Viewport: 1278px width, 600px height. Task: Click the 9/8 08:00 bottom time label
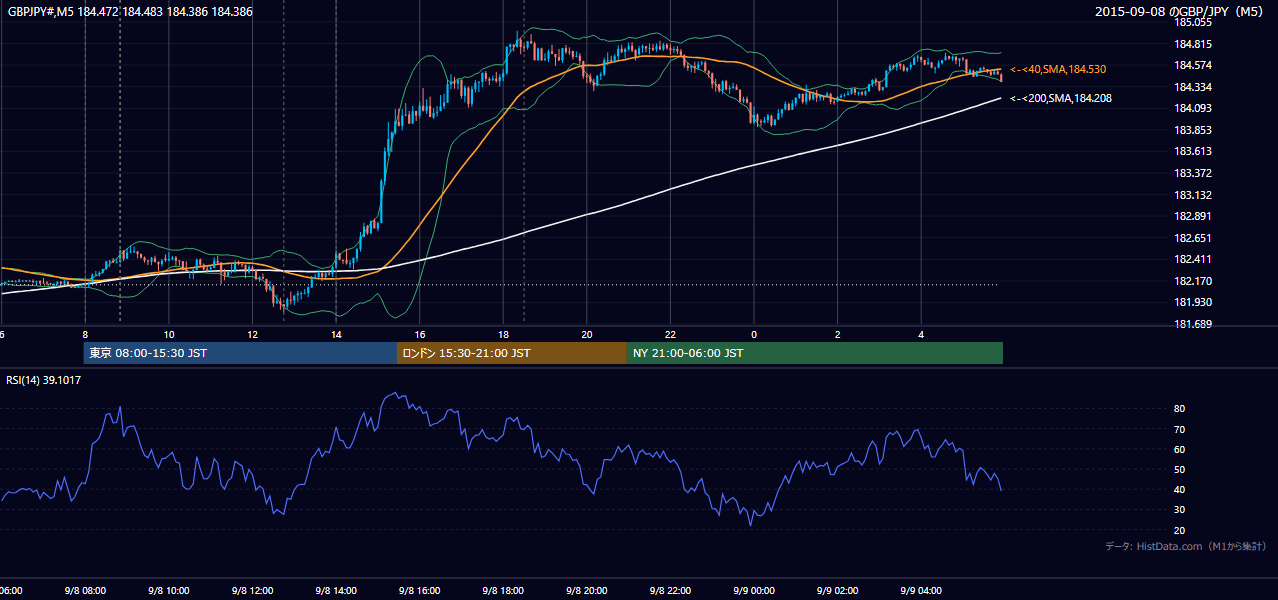(85, 591)
